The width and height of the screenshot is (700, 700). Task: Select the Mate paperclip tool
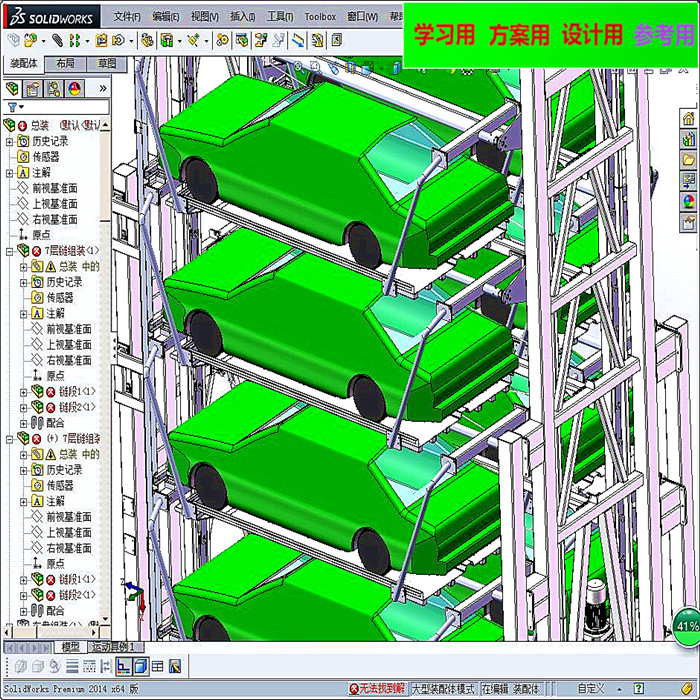coord(57,41)
